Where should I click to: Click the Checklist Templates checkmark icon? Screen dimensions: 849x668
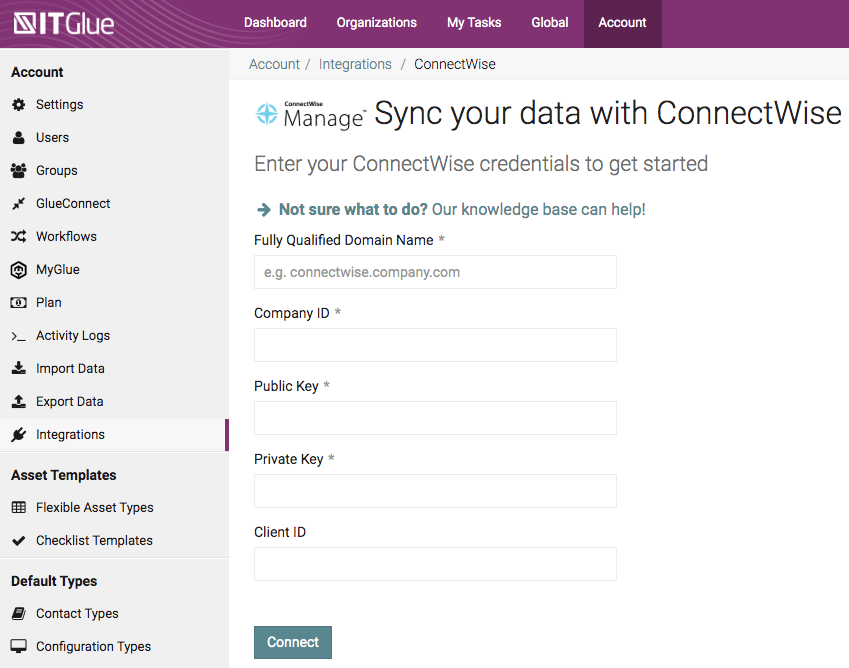tap(19, 540)
